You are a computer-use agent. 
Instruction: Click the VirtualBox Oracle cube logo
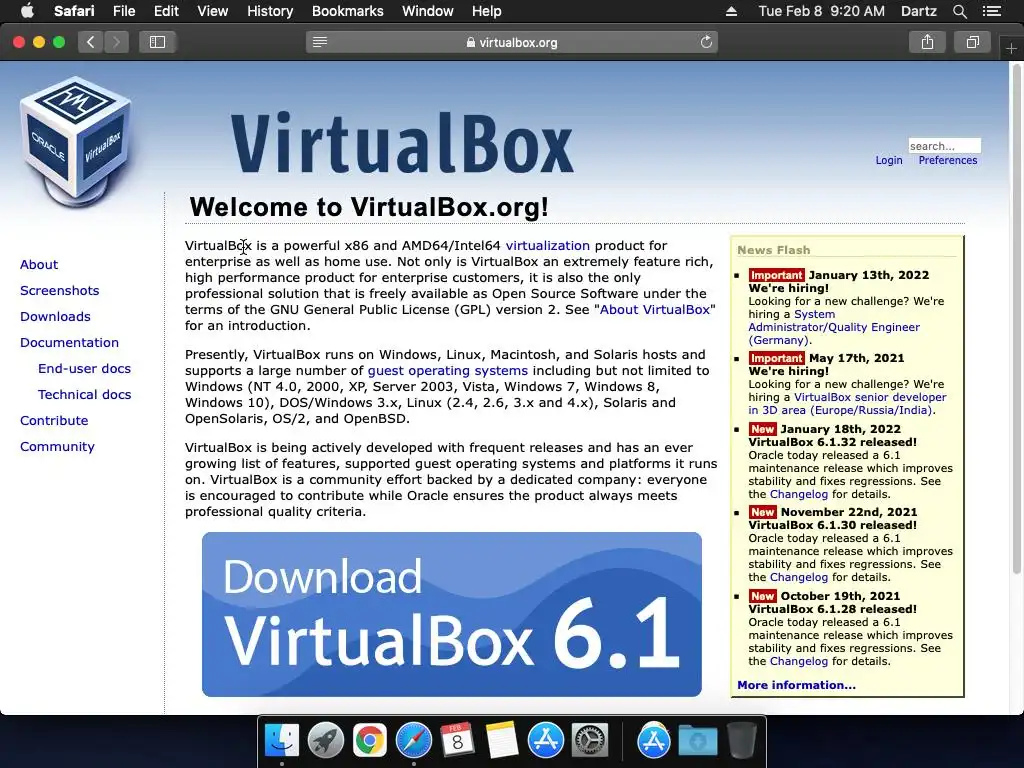pos(76,141)
